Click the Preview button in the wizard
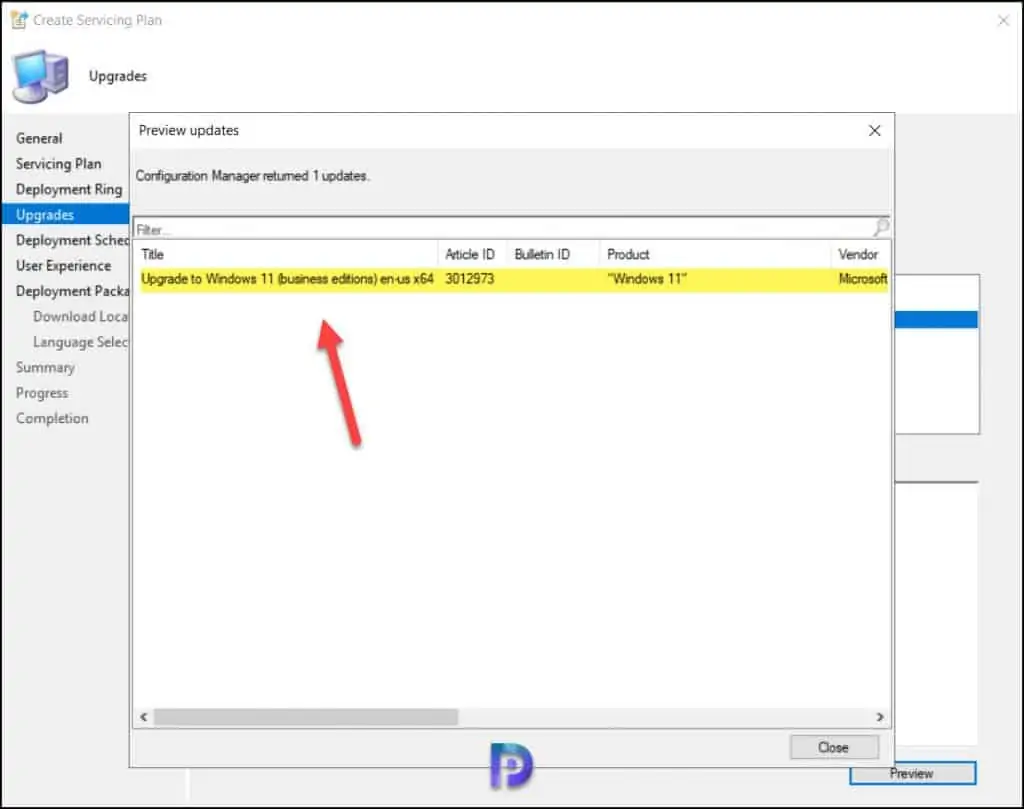 tap(912, 774)
